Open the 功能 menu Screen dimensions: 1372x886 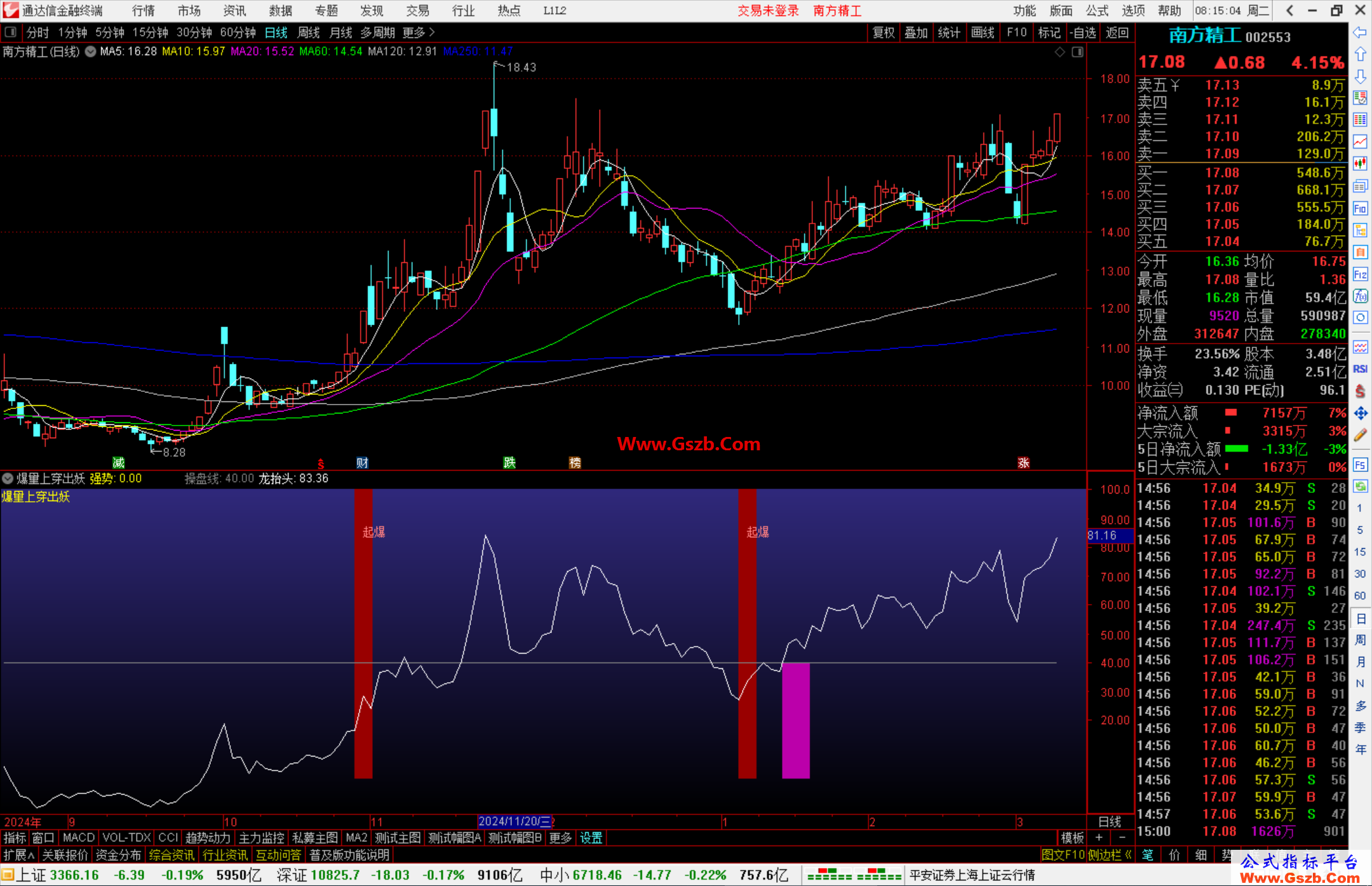[1024, 10]
